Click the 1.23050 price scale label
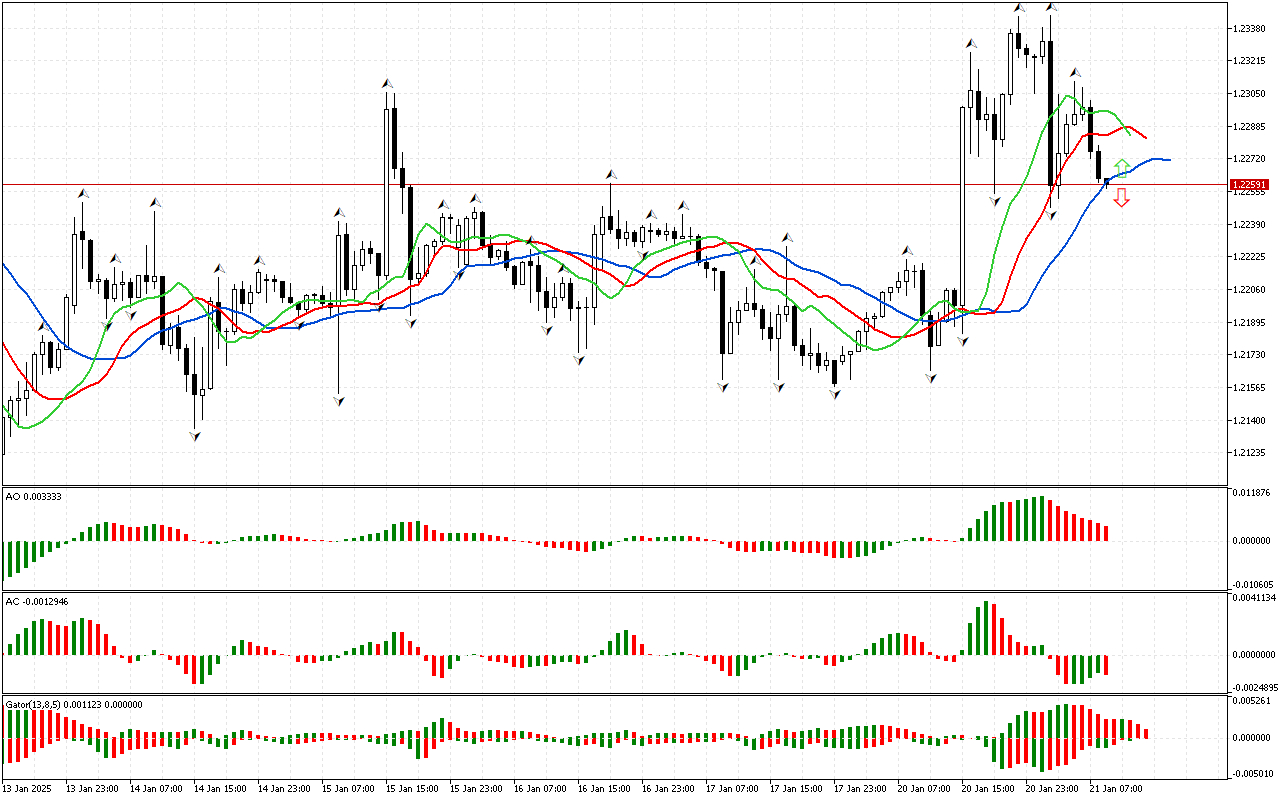This screenshot has height=800, width=1280. click(x=1250, y=94)
